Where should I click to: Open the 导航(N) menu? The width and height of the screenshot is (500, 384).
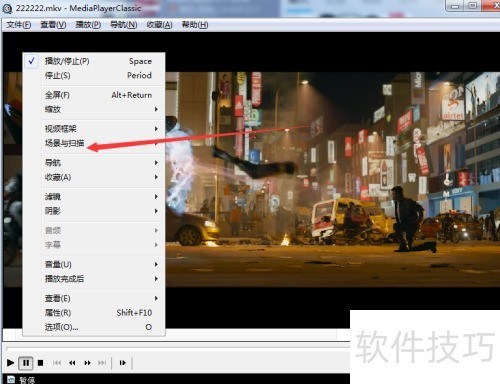[124, 25]
